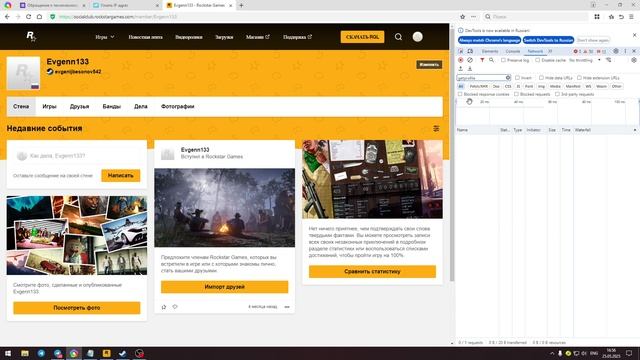Screen dimensions: 640x360
Task: Open the Банды profile tab
Action: coord(111,106)
